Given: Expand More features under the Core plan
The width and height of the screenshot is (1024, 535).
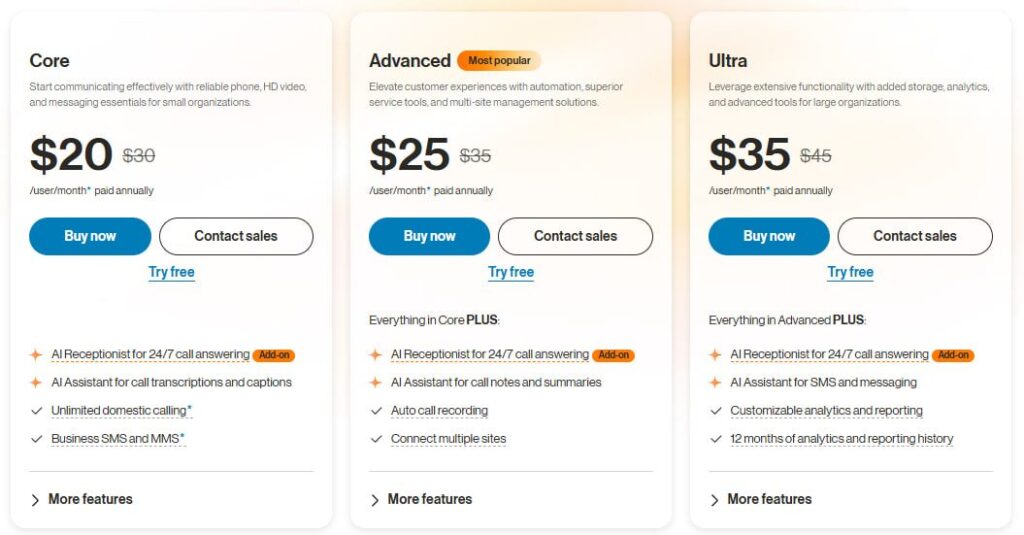Looking at the screenshot, I should (x=82, y=499).
